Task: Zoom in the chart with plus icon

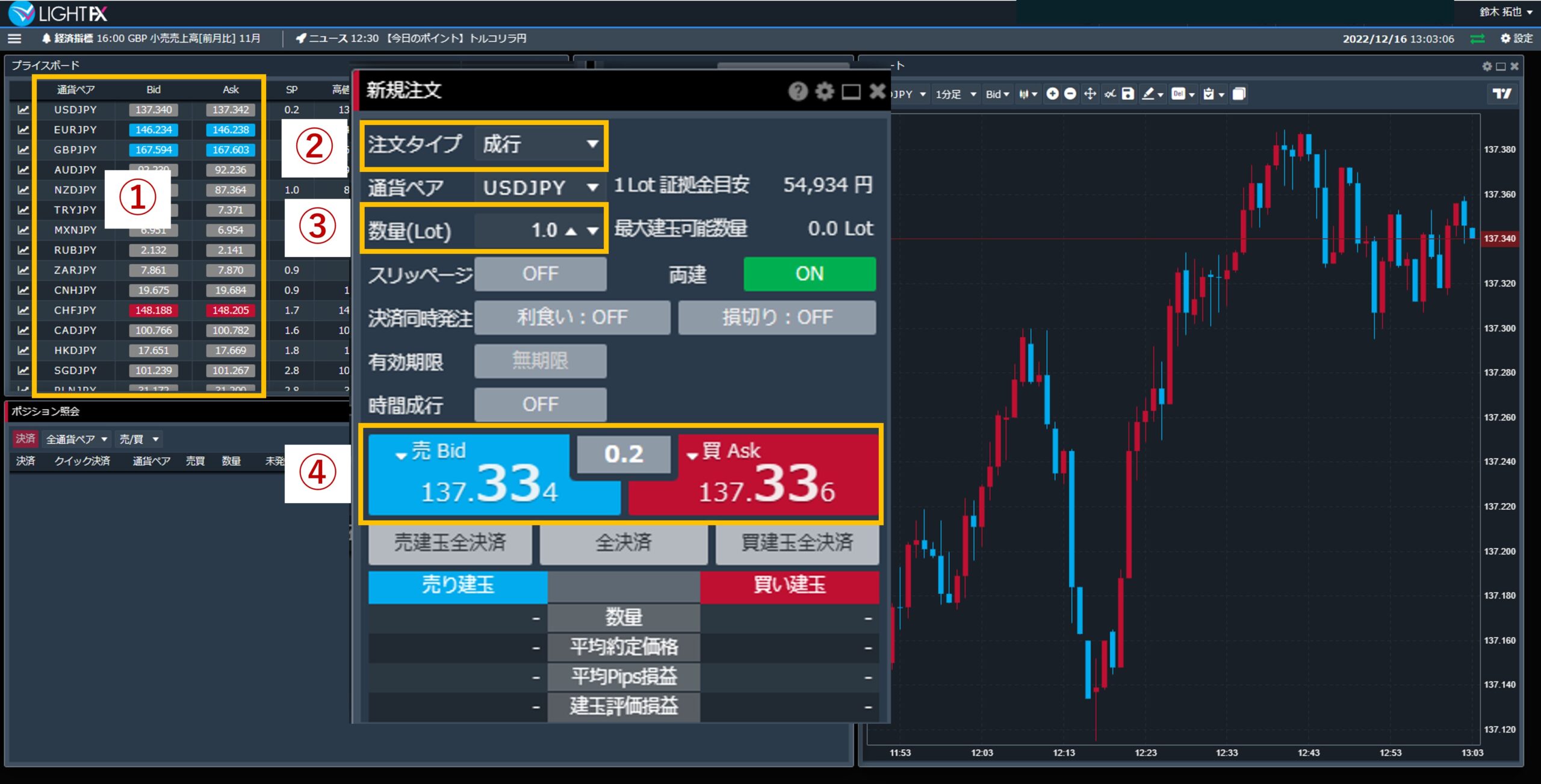Action: coord(1052,94)
